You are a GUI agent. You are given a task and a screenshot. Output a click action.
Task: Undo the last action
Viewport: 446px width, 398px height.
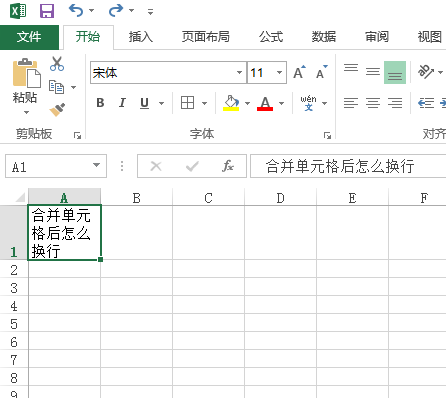pyautogui.click(x=76, y=11)
